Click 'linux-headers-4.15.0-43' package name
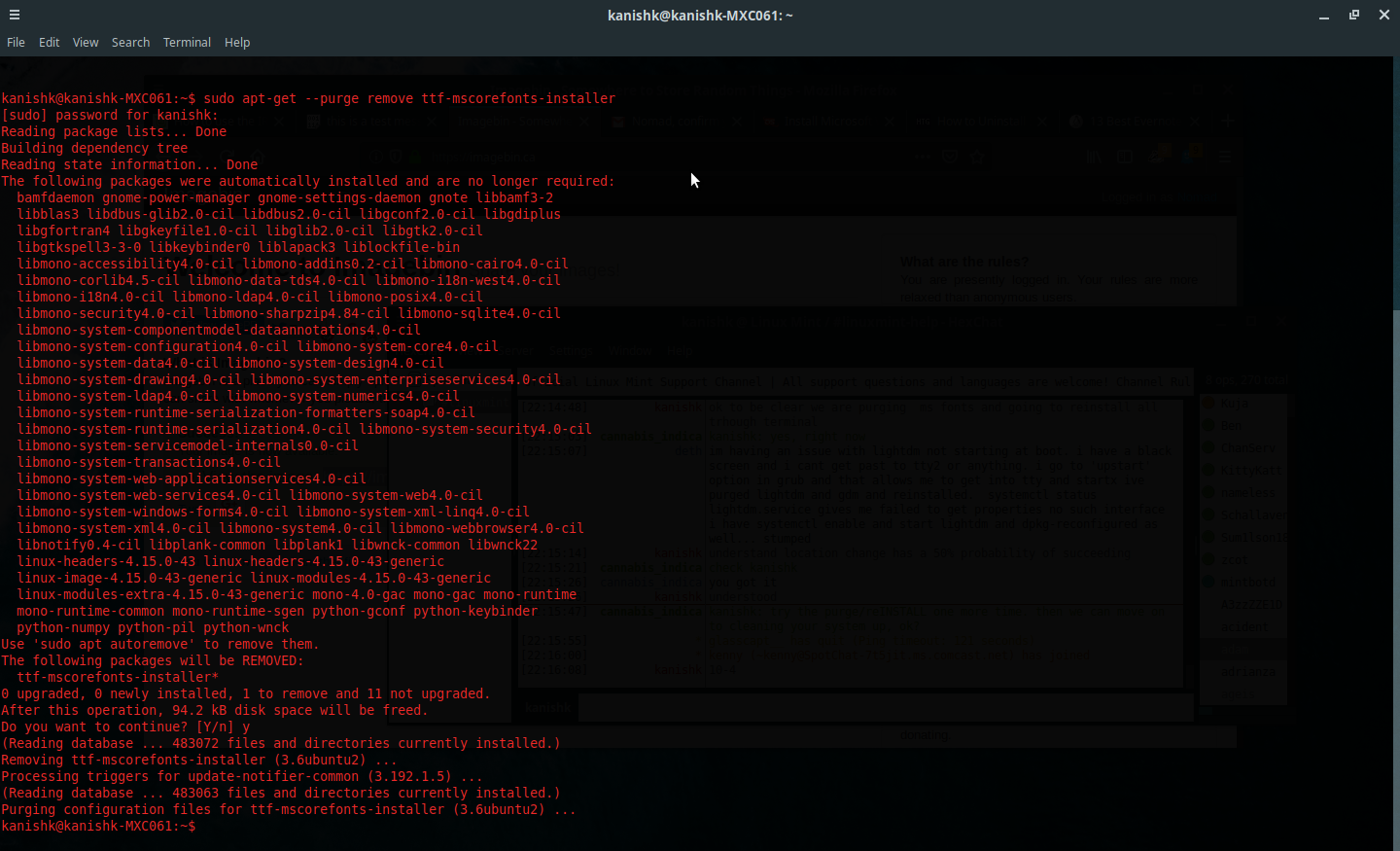This screenshot has width=1400, height=851. [x=106, y=561]
